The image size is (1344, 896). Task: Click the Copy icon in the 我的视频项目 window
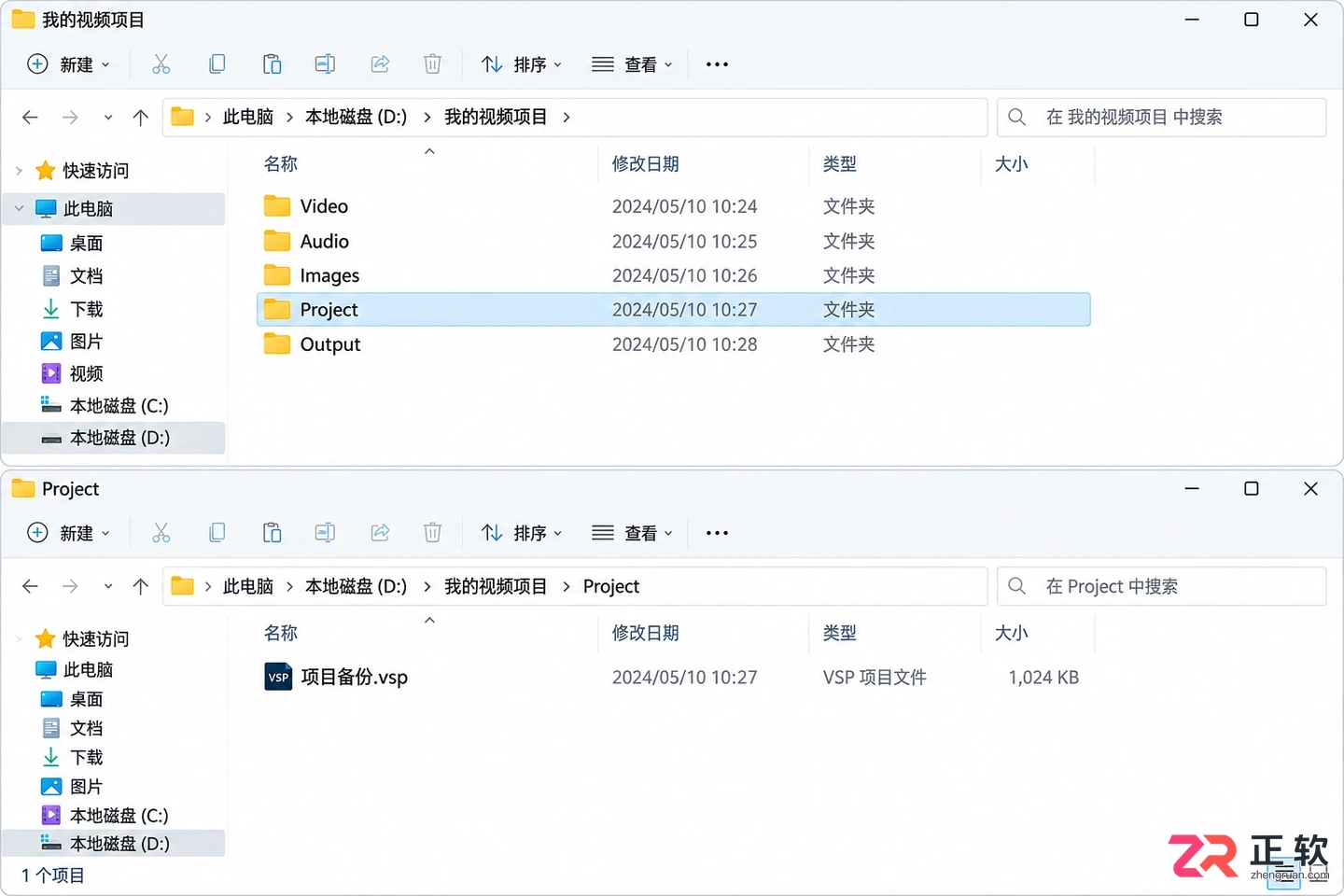217,64
